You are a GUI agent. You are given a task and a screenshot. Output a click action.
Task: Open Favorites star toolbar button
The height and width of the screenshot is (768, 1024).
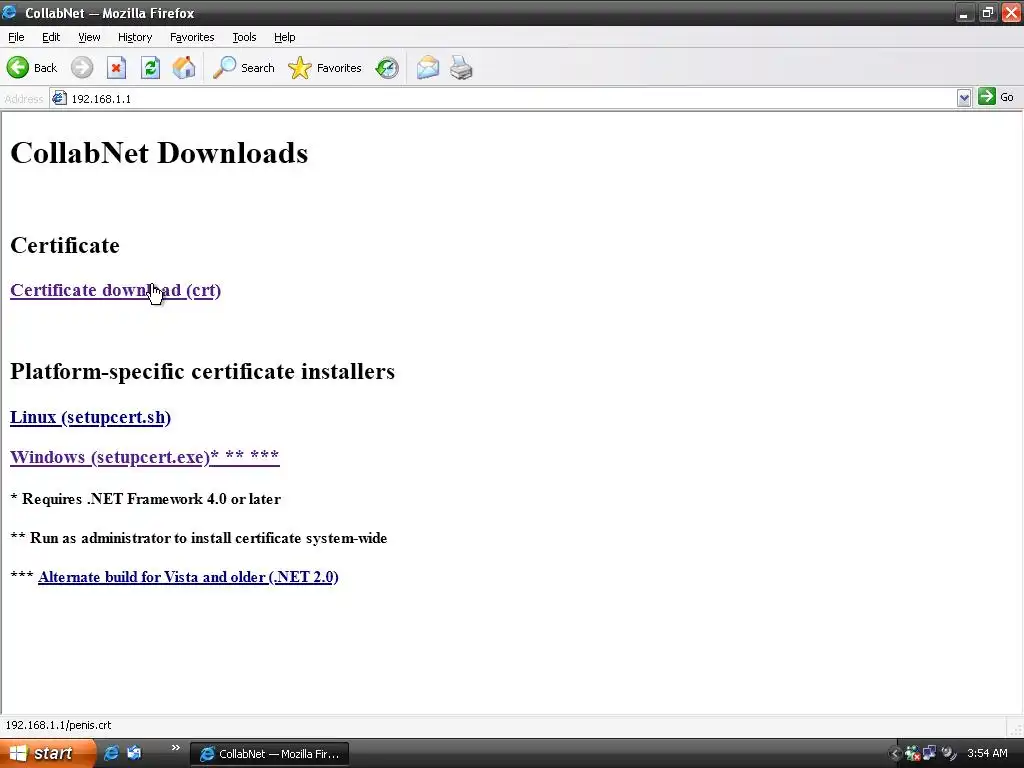[x=325, y=67]
